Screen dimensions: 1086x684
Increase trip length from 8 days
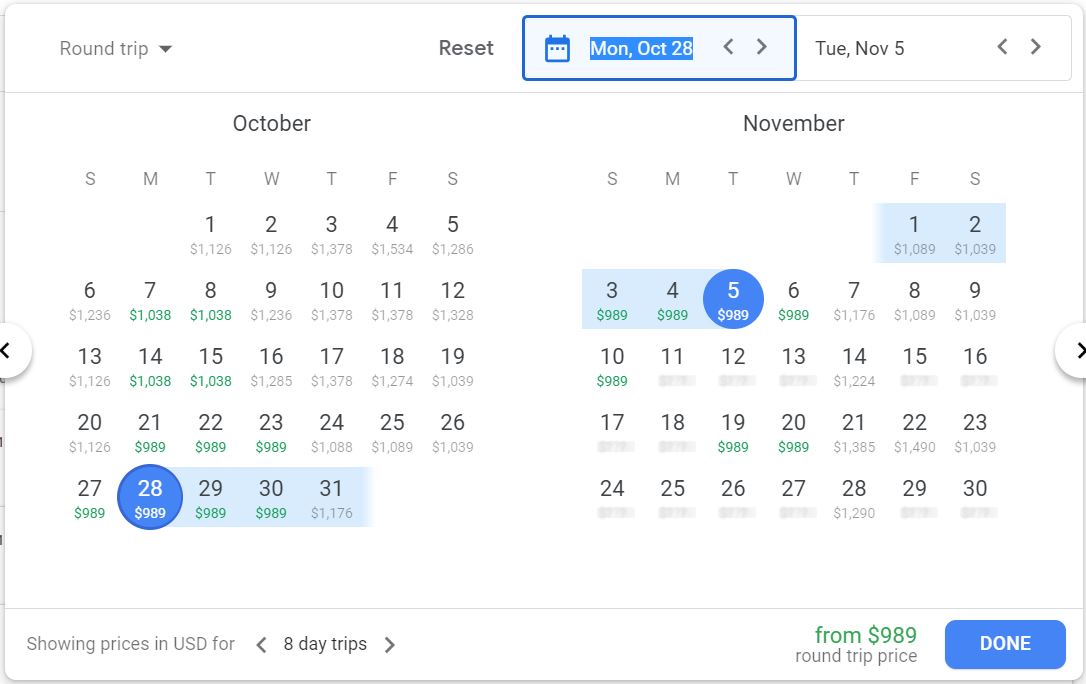coord(390,645)
